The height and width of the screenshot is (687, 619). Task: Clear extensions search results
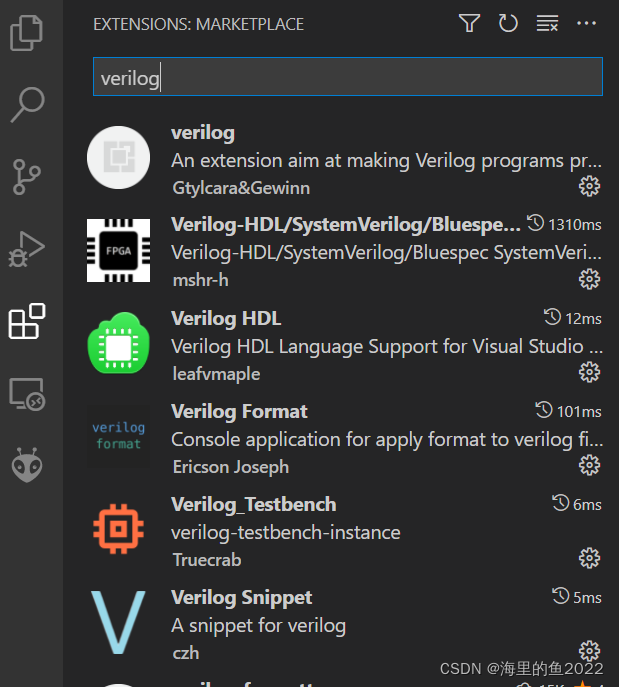click(547, 23)
